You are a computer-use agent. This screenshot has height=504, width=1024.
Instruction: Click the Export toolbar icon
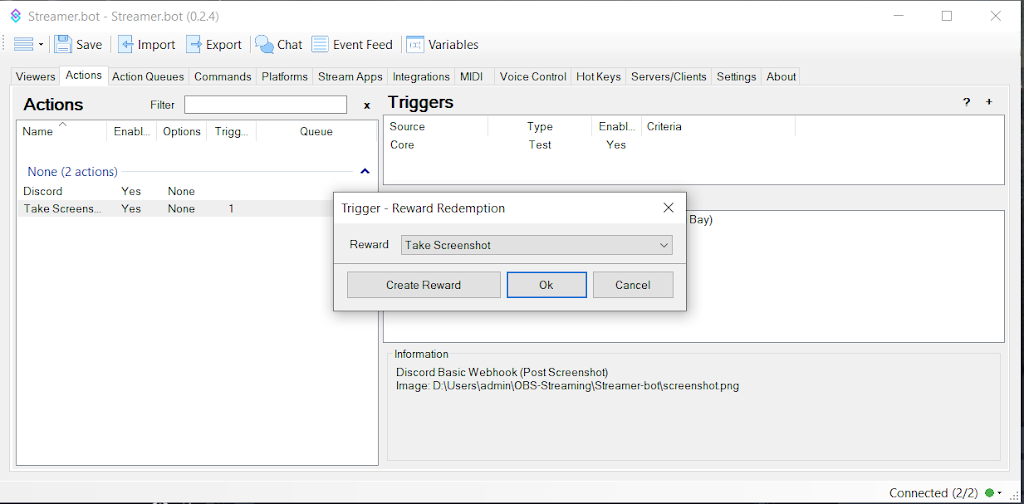pos(195,44)
